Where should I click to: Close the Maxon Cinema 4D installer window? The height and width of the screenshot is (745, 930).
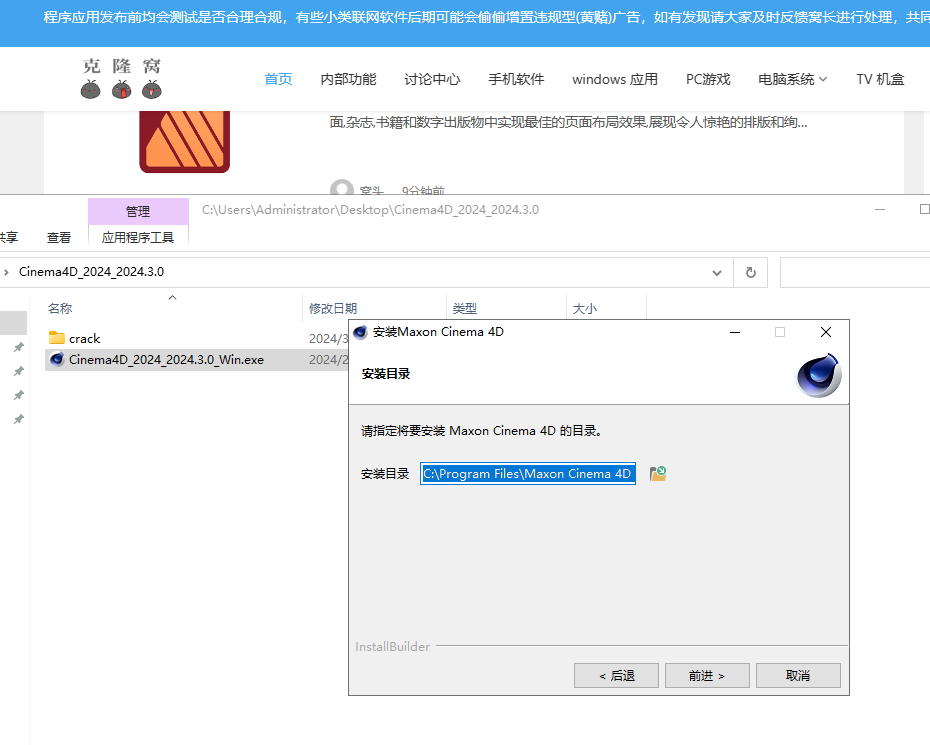point(826,332)
